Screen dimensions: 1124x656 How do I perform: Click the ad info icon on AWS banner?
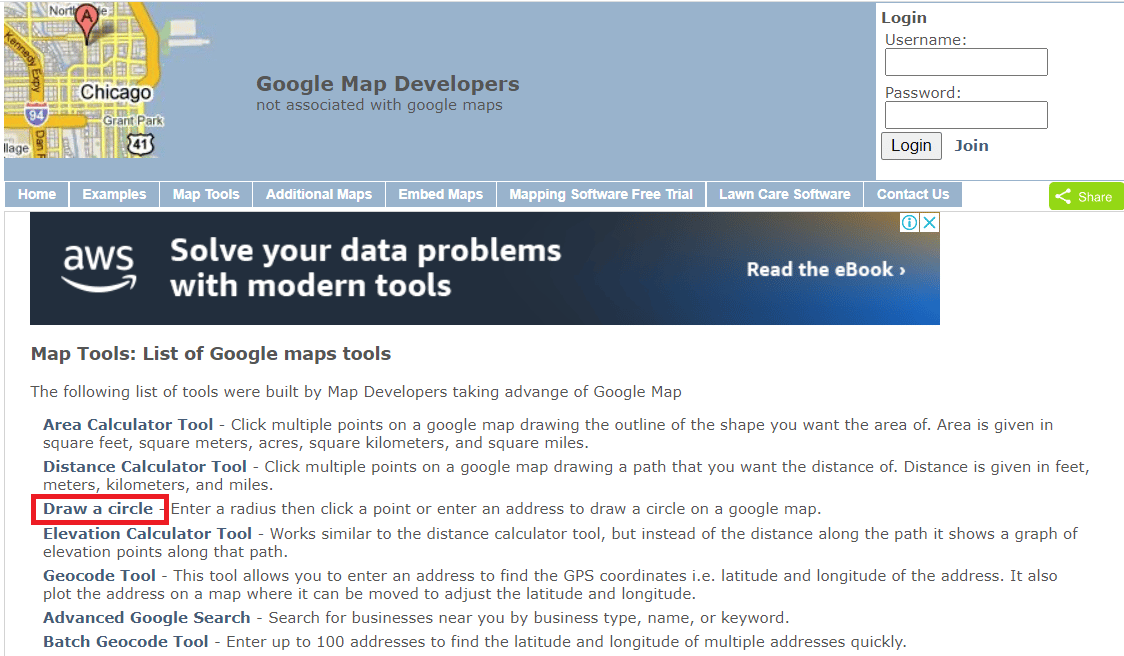coord(909,223)
